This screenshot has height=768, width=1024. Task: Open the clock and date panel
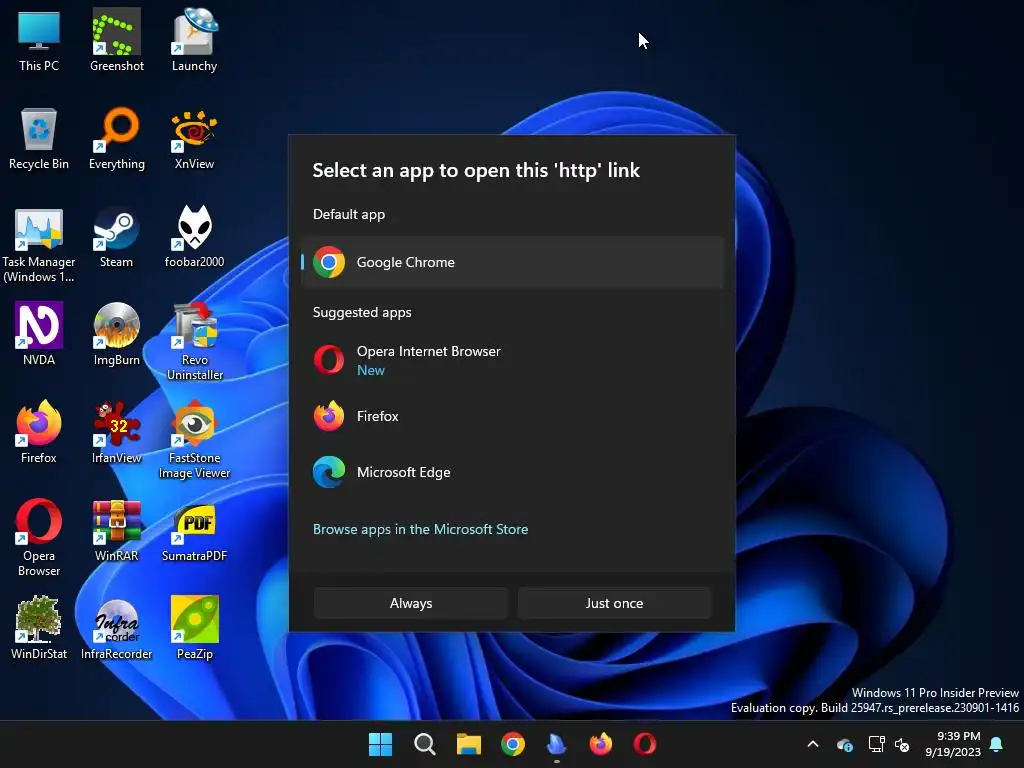point(953,744)
